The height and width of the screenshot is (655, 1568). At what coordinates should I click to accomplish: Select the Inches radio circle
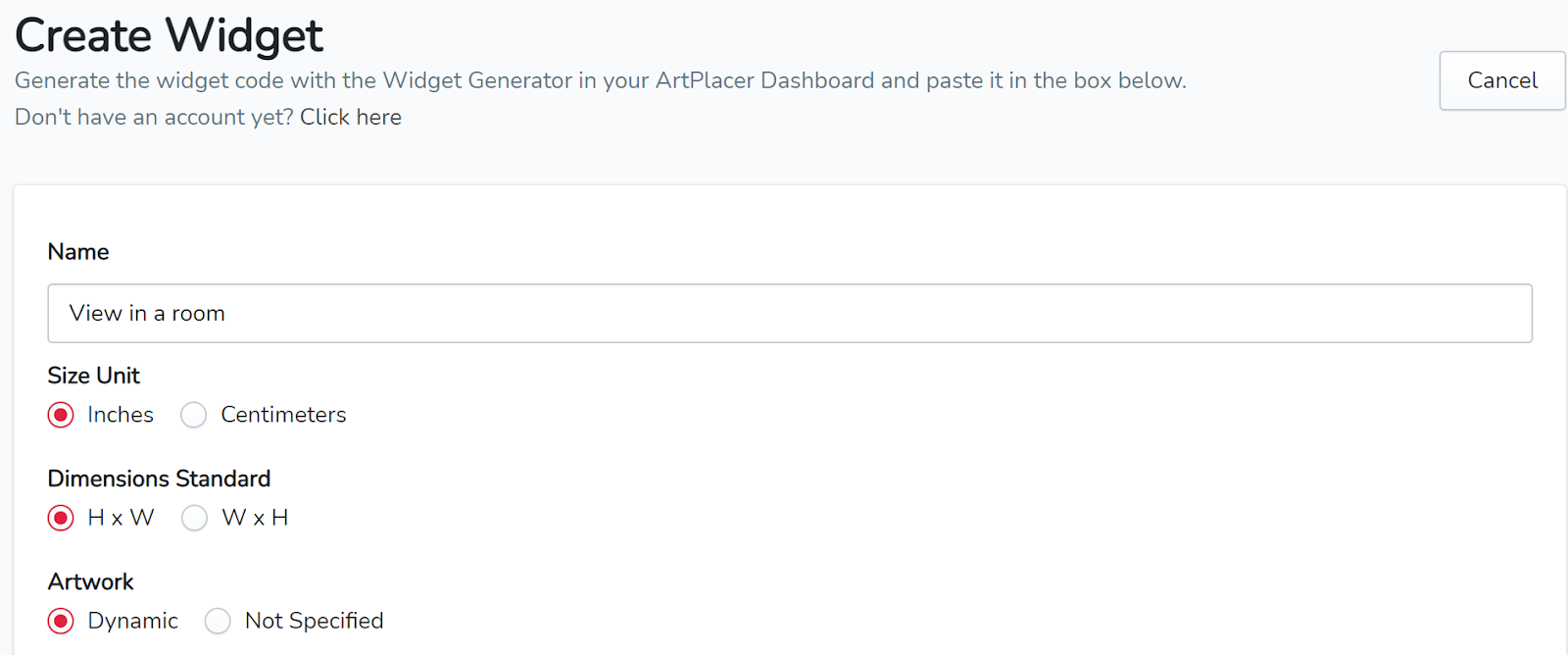point(61,415)
